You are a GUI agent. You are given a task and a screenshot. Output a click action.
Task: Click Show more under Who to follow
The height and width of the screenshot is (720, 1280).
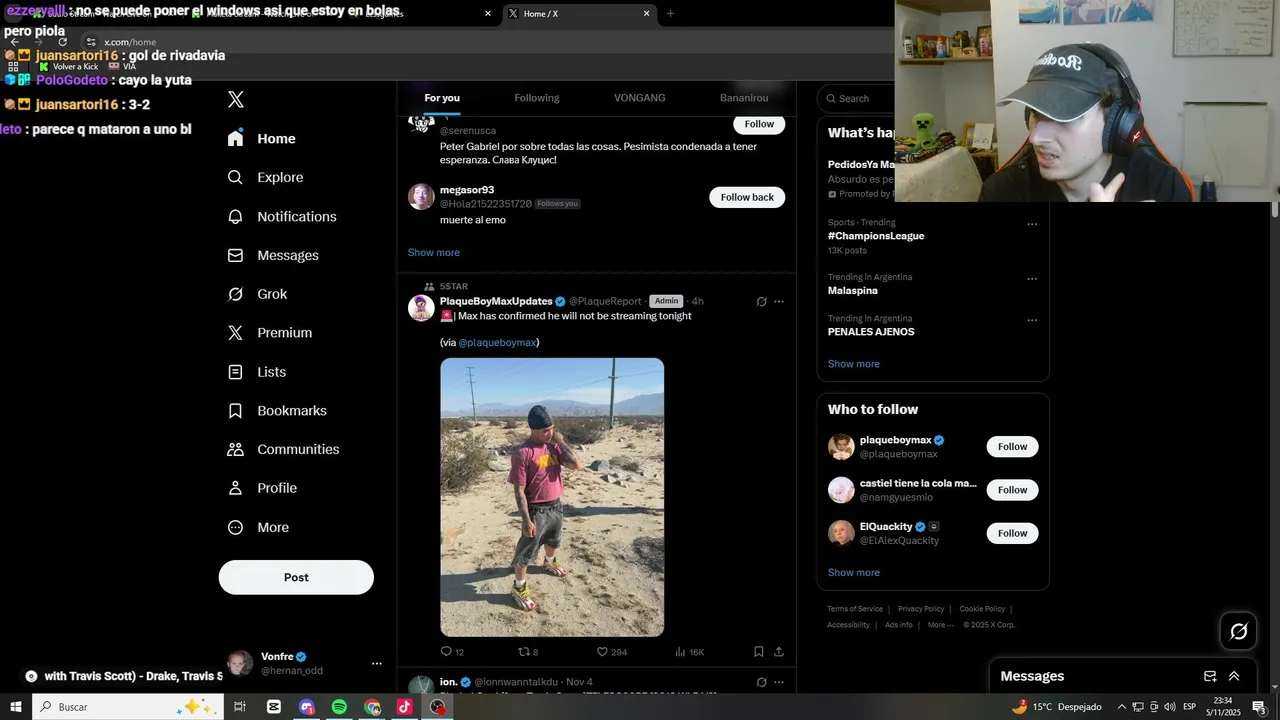click(854, 573)
